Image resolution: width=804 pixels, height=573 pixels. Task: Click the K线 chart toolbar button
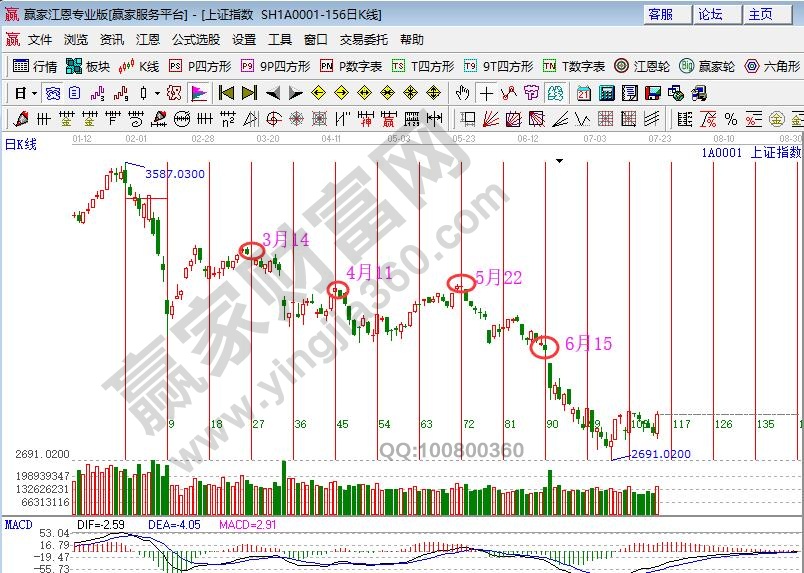tap(139, 66)
